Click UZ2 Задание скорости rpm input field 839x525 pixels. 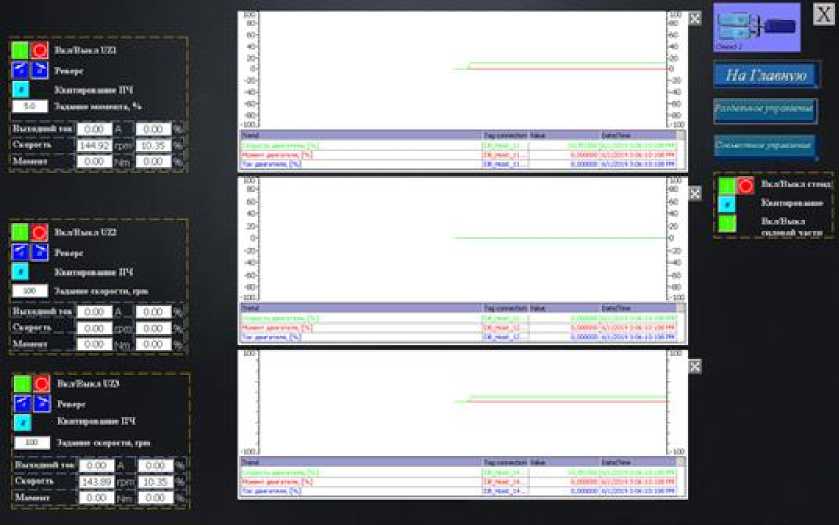click(30, 291)
